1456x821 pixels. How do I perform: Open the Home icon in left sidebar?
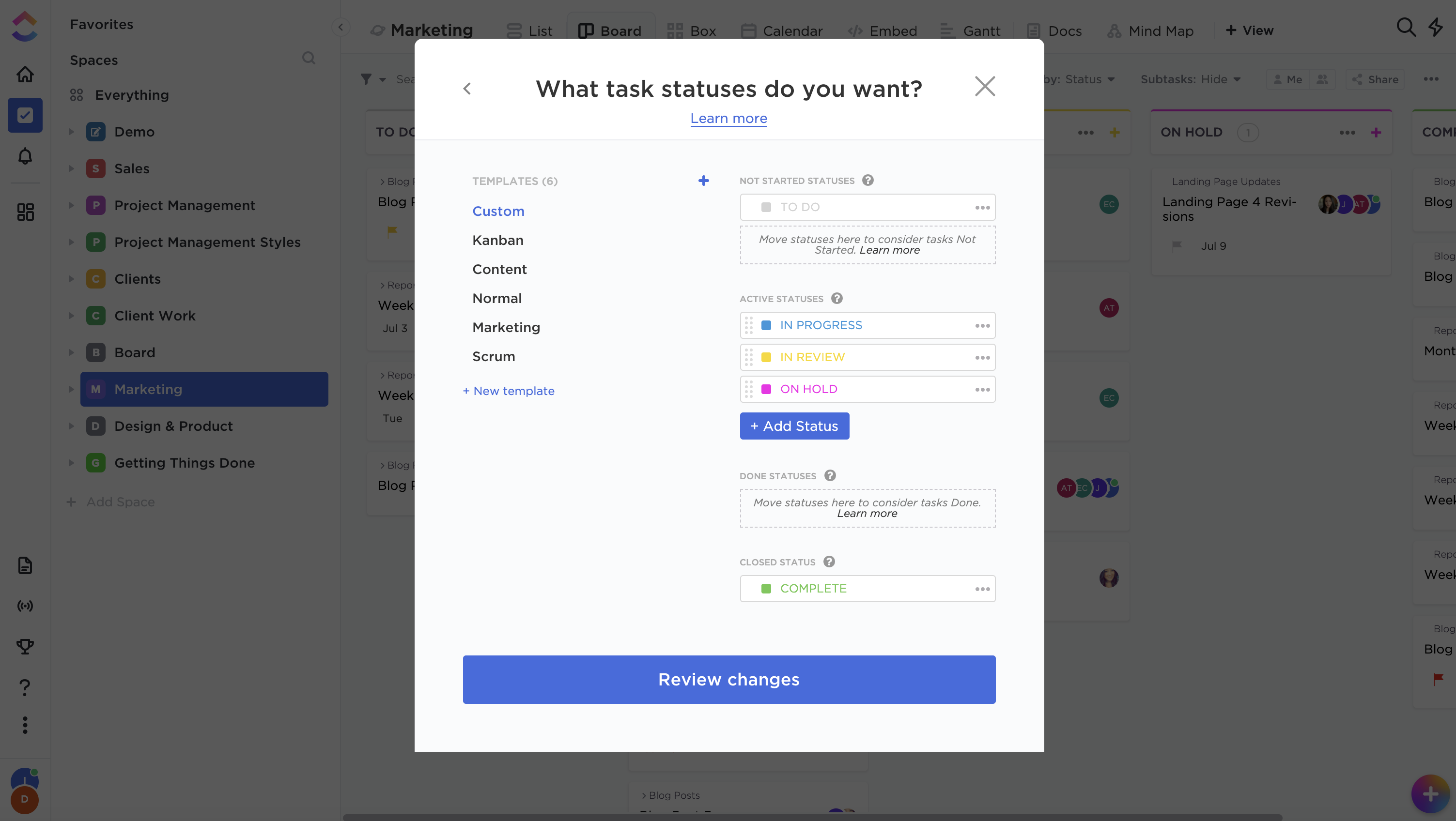25,75
